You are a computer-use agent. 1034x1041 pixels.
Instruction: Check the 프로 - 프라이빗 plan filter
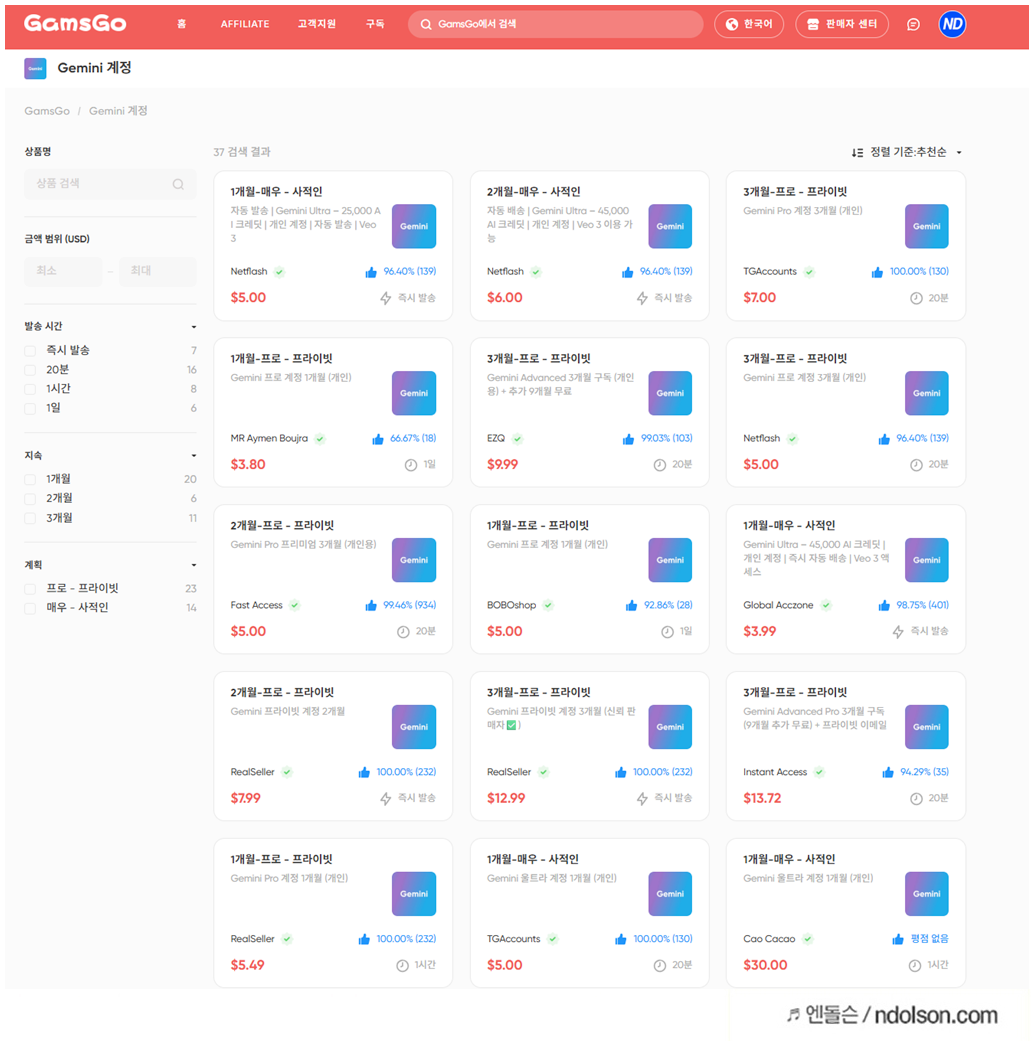30,589
